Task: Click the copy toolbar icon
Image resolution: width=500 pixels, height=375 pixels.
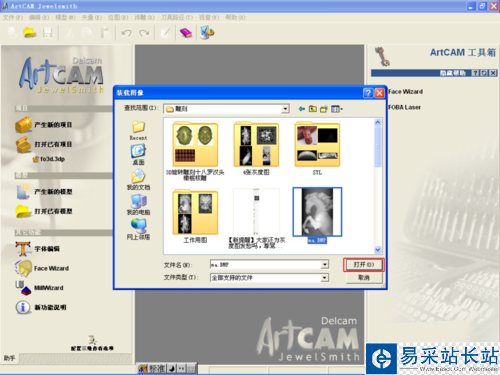Action: point(87,33)
